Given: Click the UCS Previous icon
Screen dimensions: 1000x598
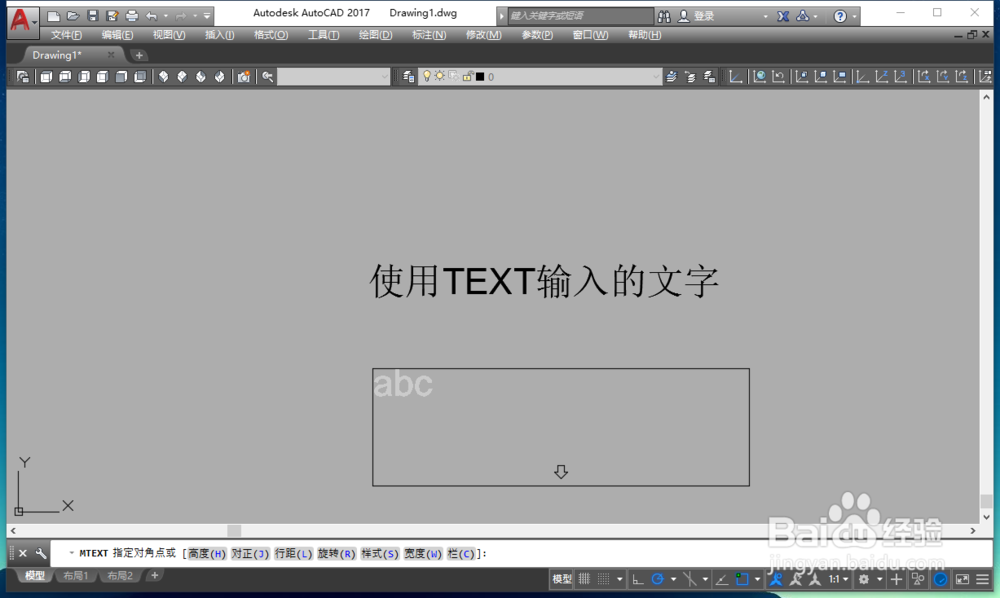Looking at the screenshot, I should click(778, 77).
